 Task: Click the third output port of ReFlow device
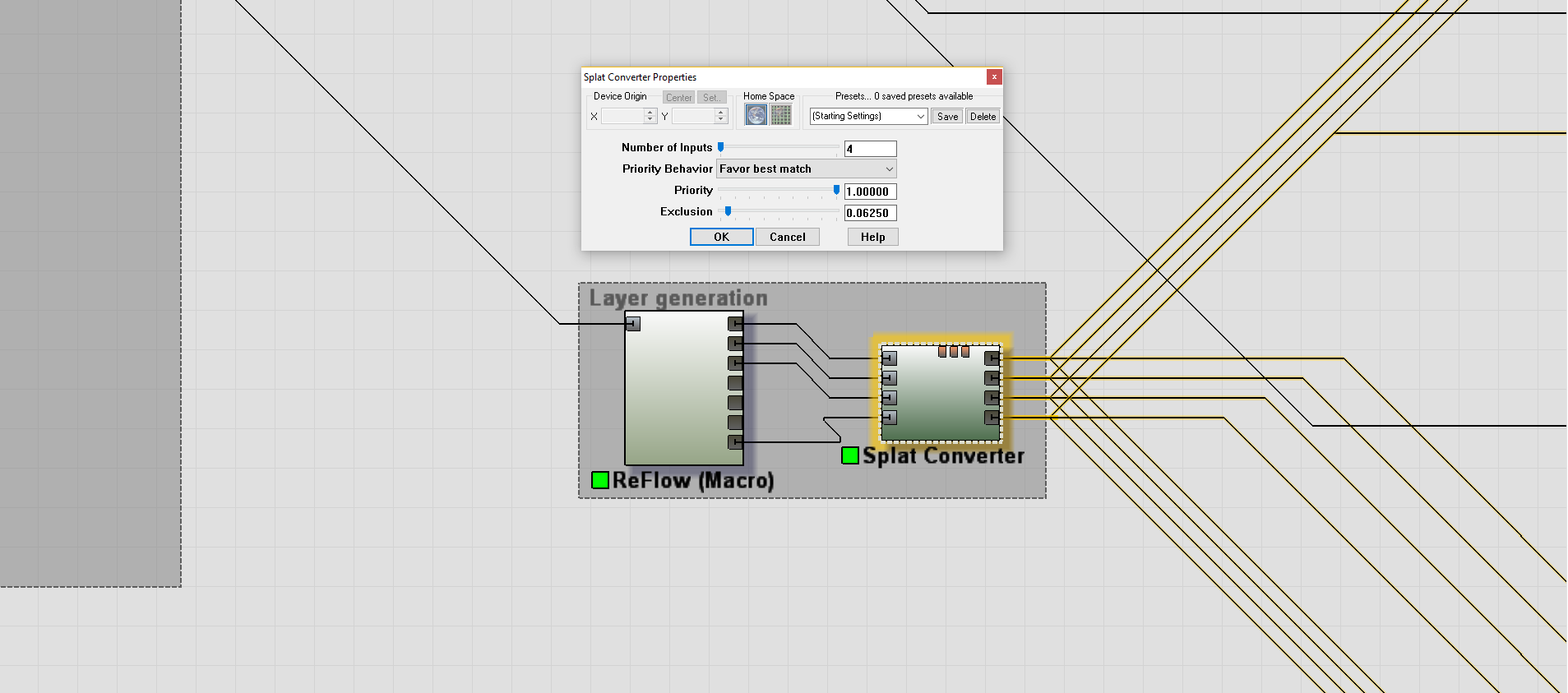(735, 363)
